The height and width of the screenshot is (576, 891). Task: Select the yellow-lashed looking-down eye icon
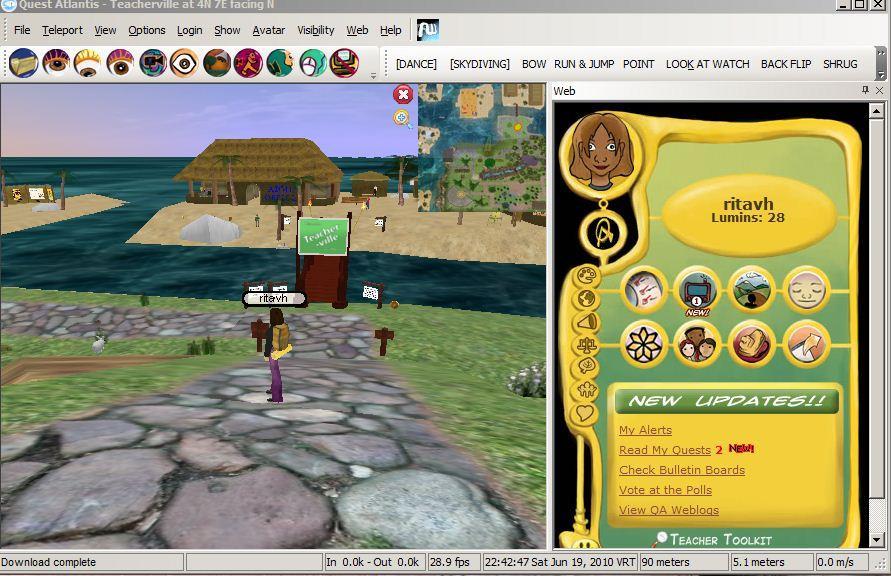88,62
